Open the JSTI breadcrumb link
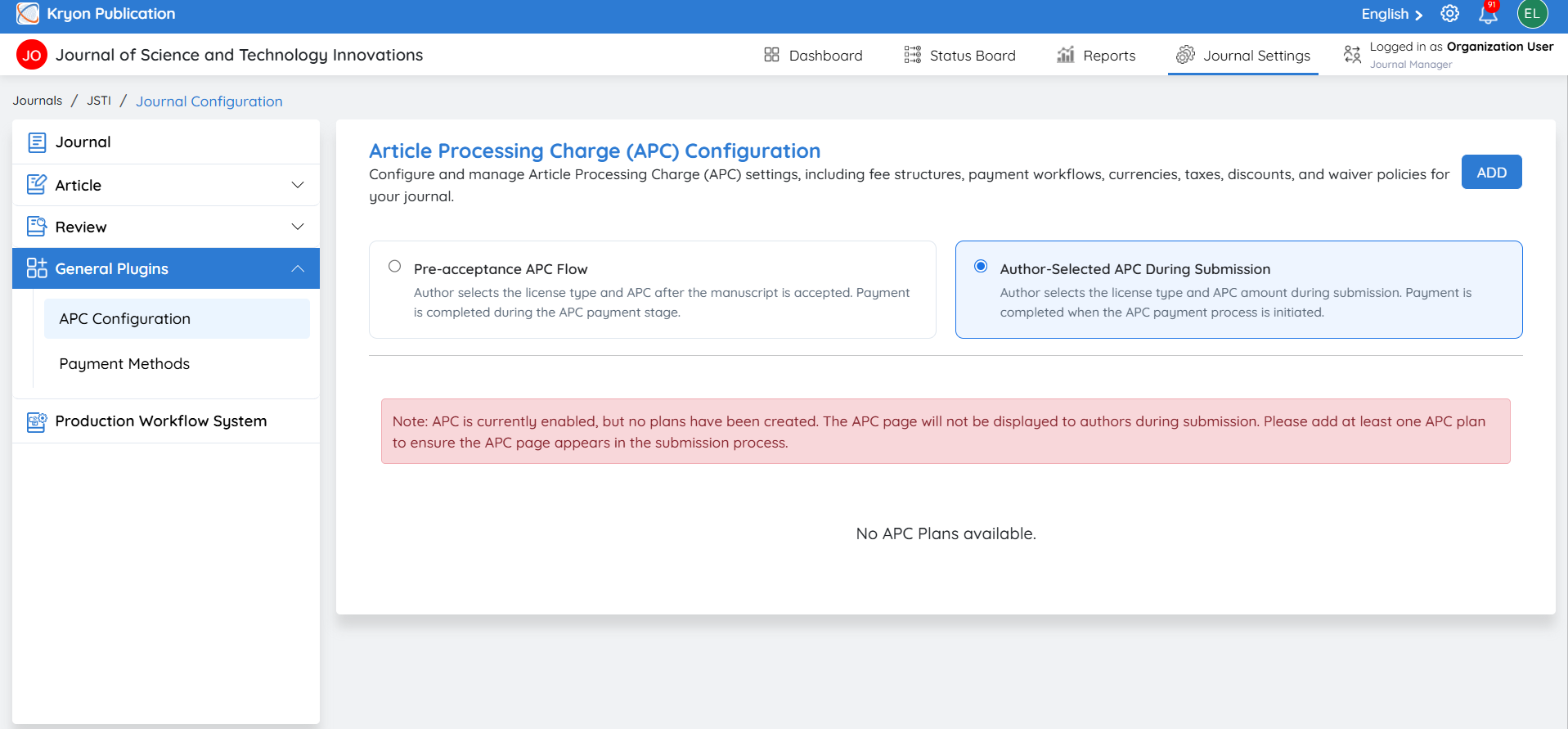This screenshot has height=729, width=1568. [x=99, y=101]
